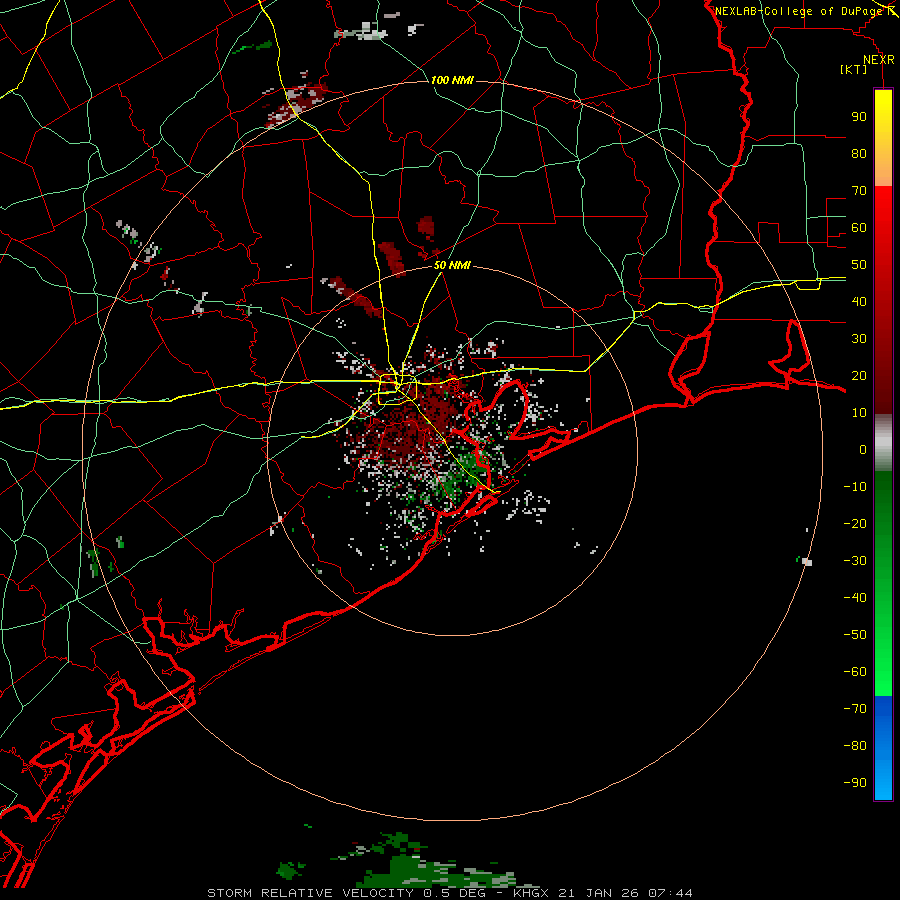Click the 70 value on the velocity scale
This screenshot has width=900, height=900.
click(x=859, y=191)
